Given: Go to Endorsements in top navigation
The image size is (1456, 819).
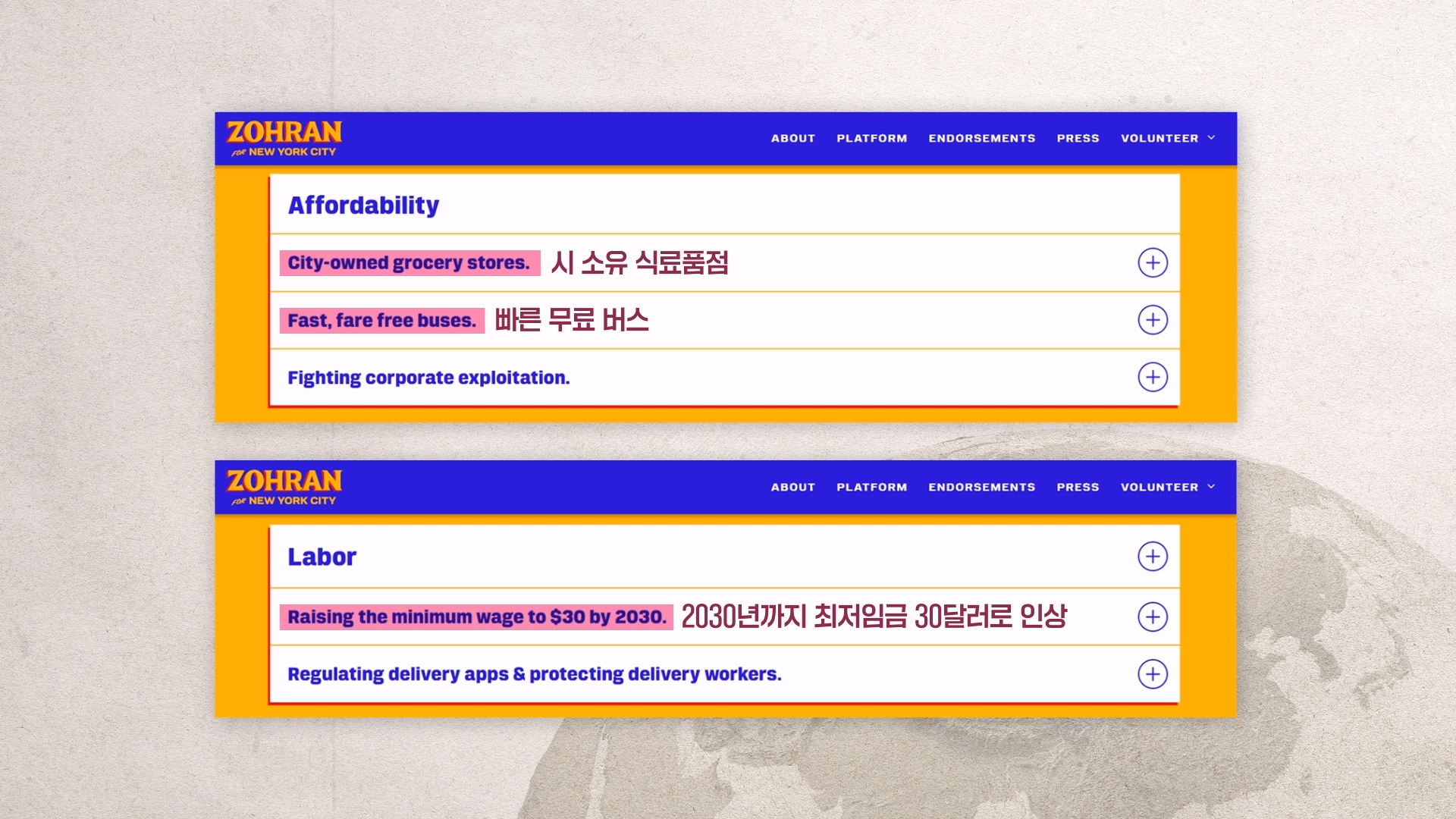Looking at the screenshot, I should pos(981,139).
